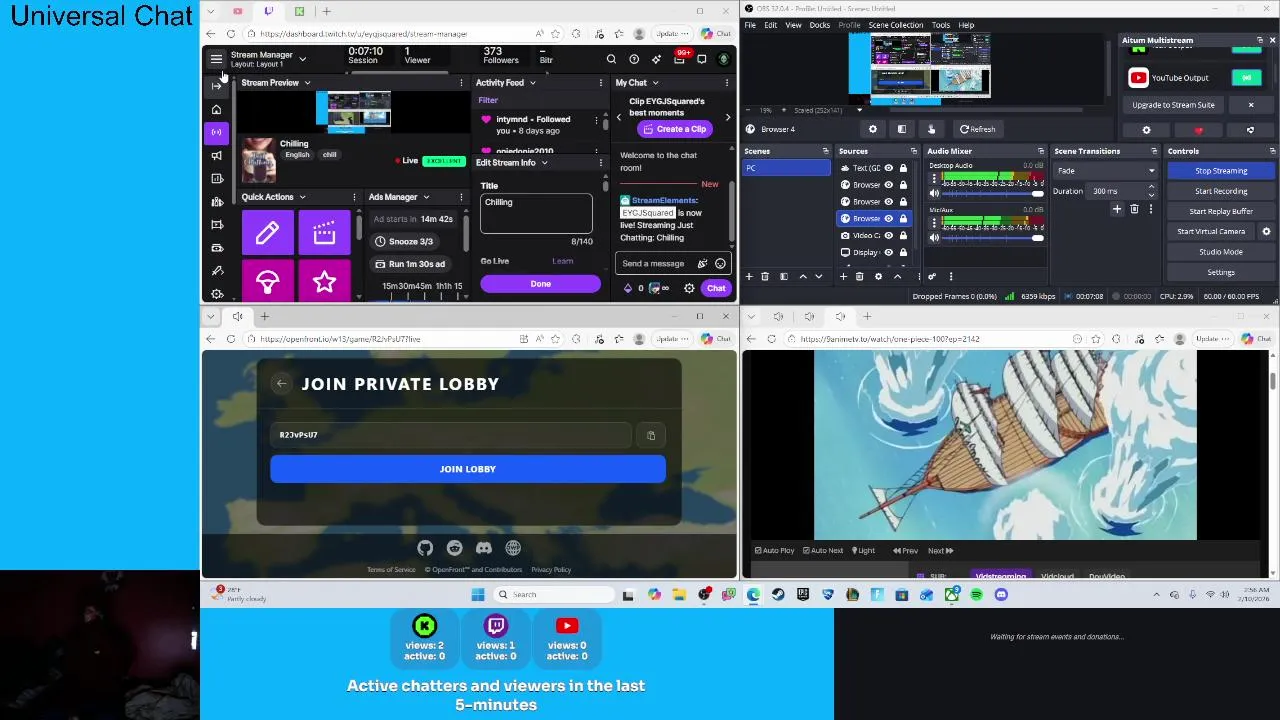Click the globe icon on OpenFront footer
The width and height of the screenshot is (1280, 720).
[513, 548]
